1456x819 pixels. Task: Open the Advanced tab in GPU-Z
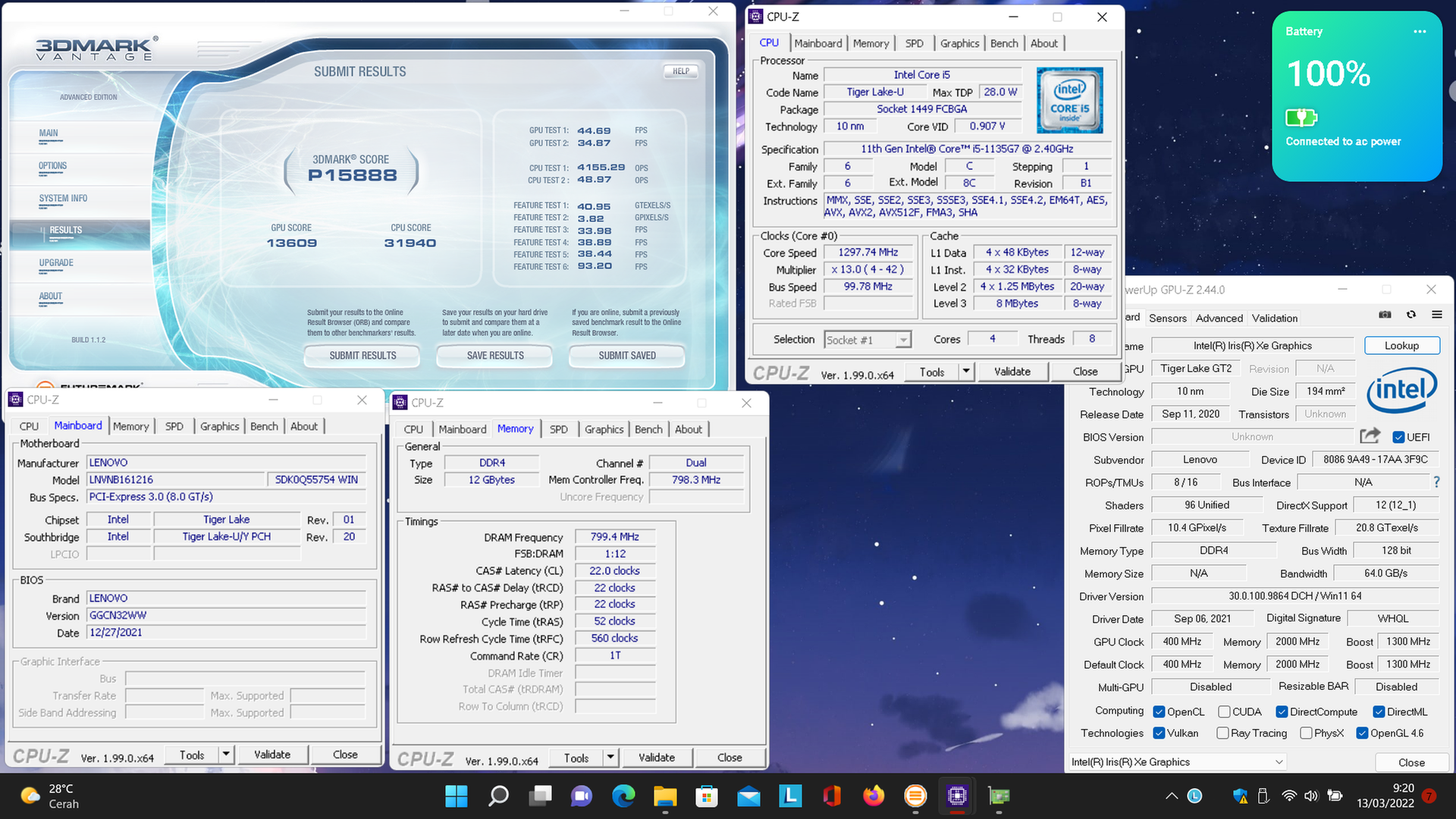[1219, 318]
